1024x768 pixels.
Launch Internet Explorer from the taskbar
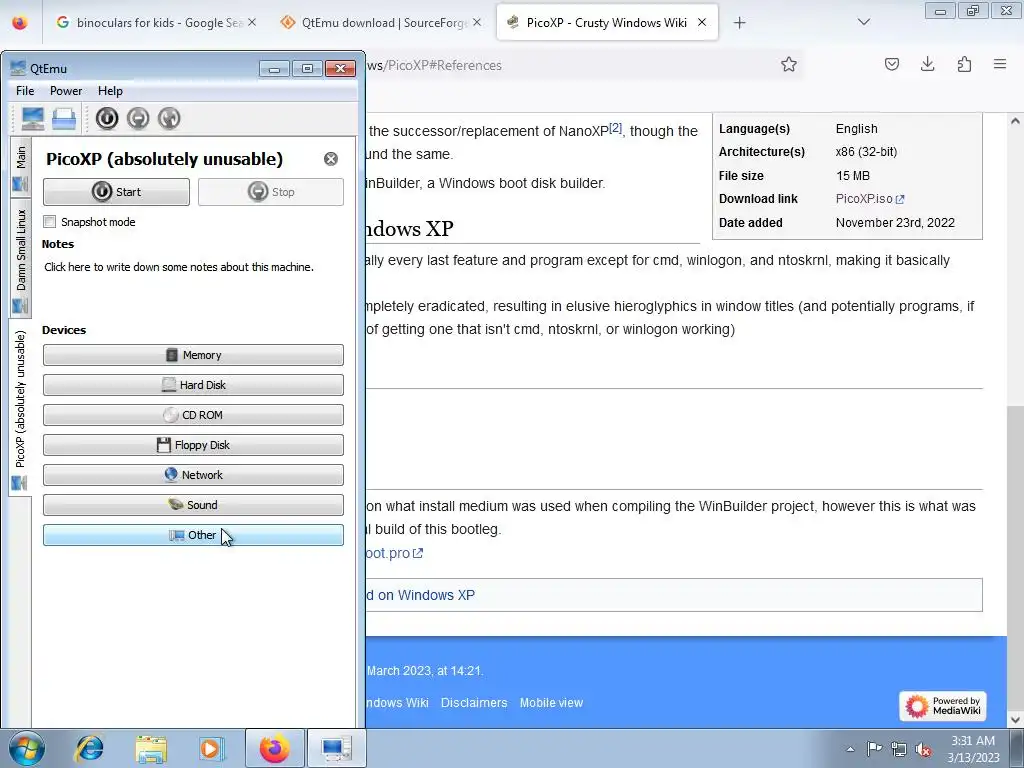click(89, 748)
